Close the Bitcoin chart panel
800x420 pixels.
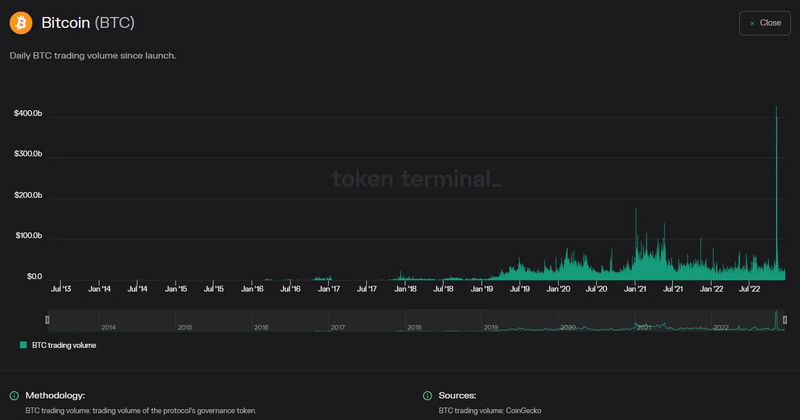tap(765, 23)
